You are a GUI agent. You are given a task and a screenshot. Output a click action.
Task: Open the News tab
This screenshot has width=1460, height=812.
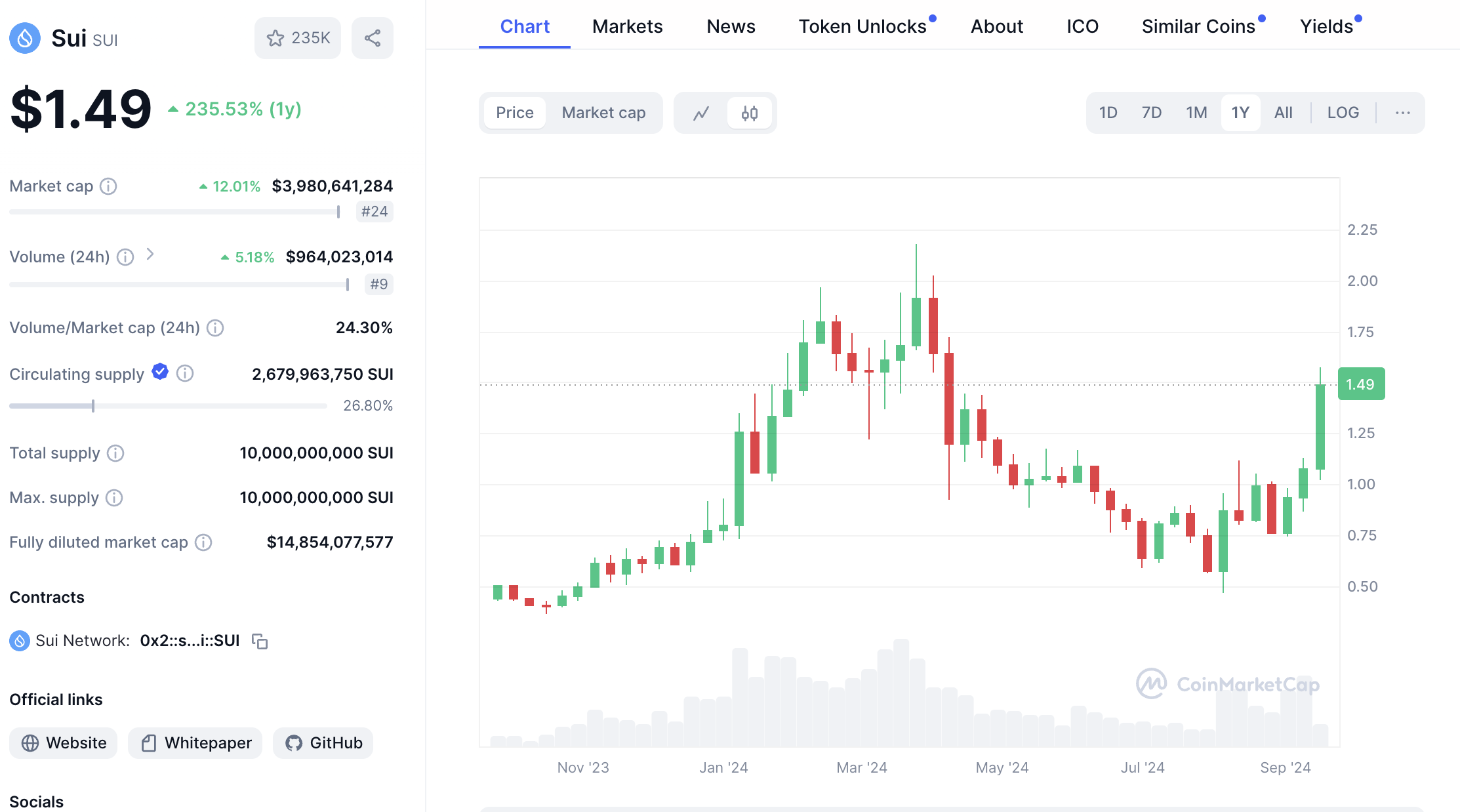point(731,26)
